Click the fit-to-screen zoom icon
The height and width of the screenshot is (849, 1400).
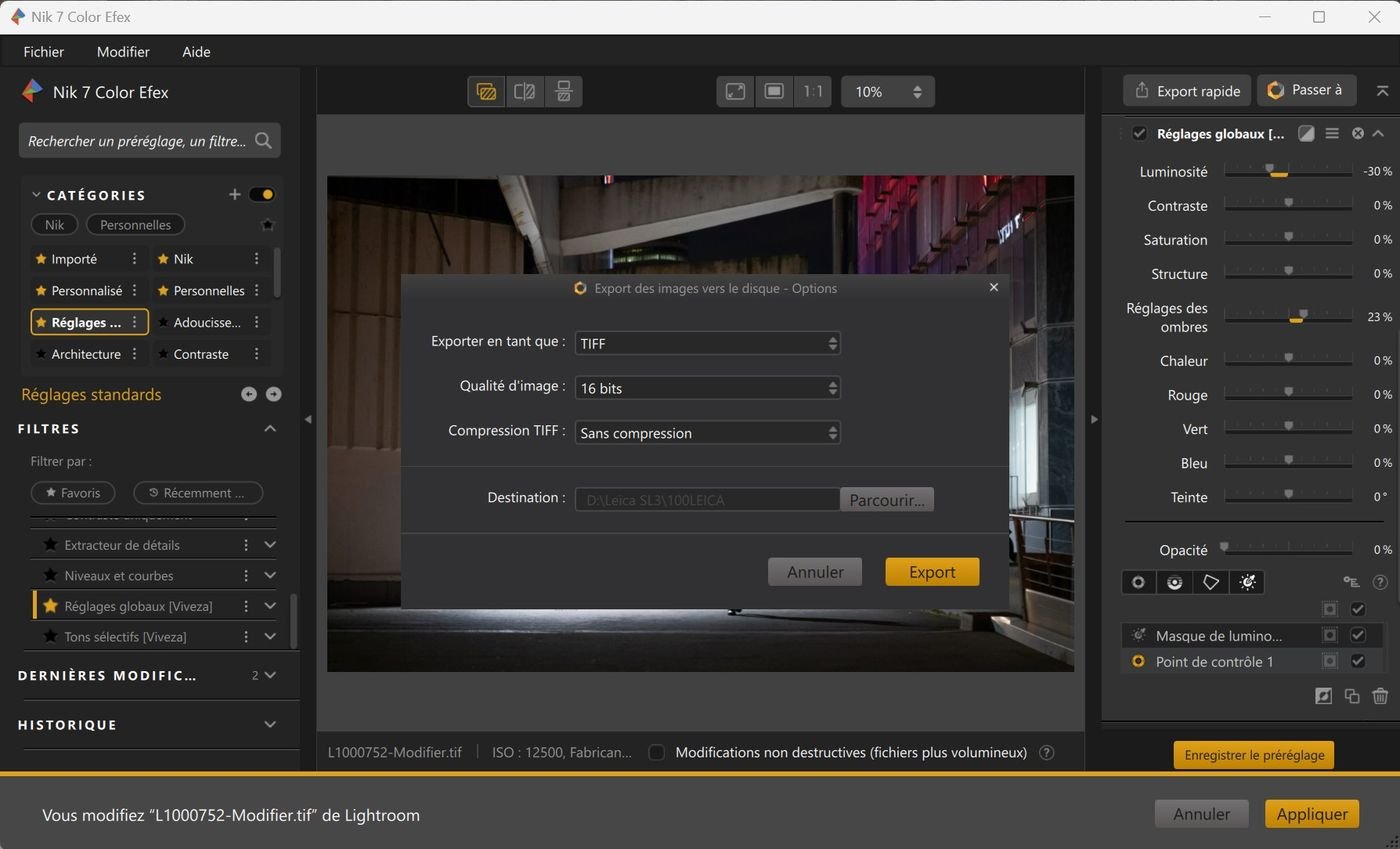[x=735, y=91]
